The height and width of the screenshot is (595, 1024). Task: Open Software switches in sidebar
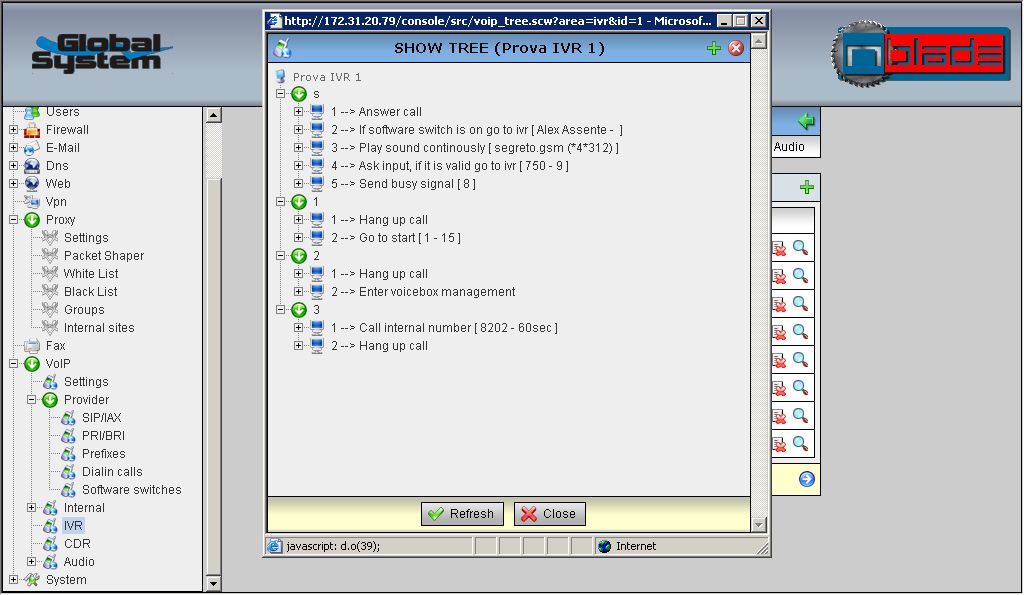pos(132,490)
